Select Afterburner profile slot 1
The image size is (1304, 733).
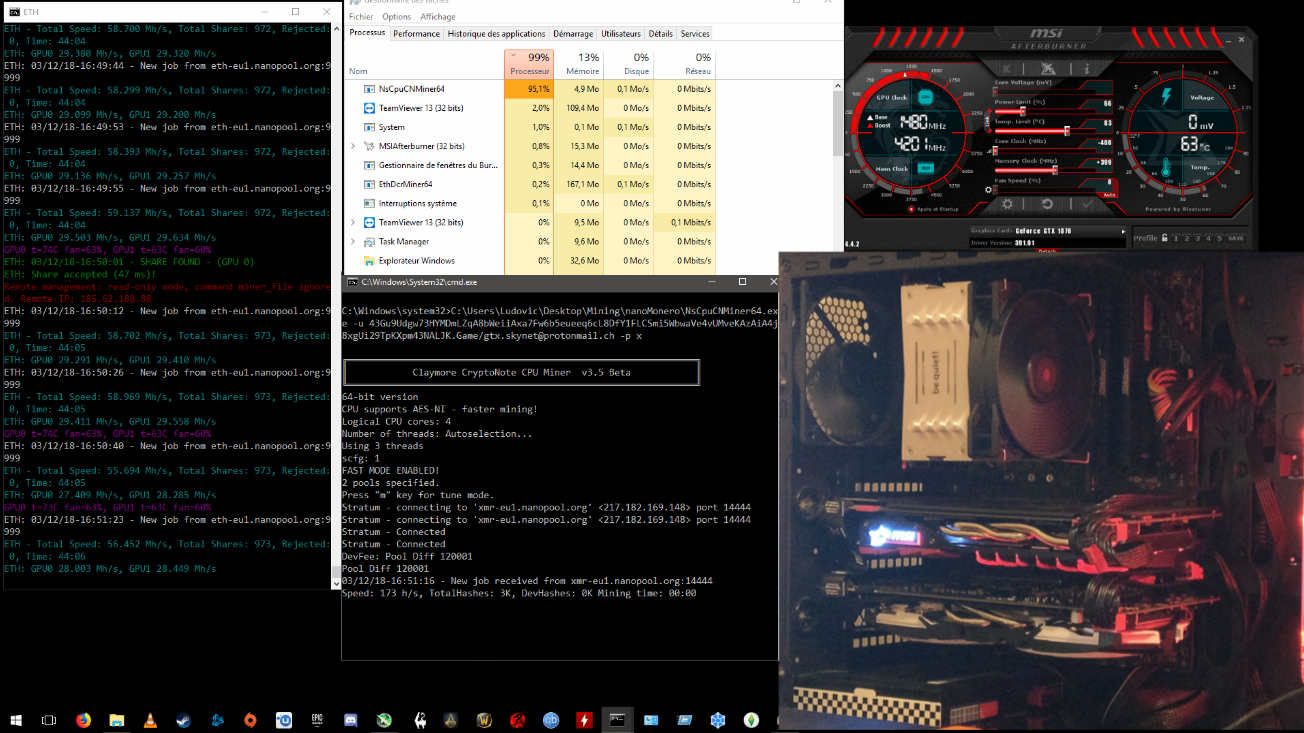point(1176,238)
